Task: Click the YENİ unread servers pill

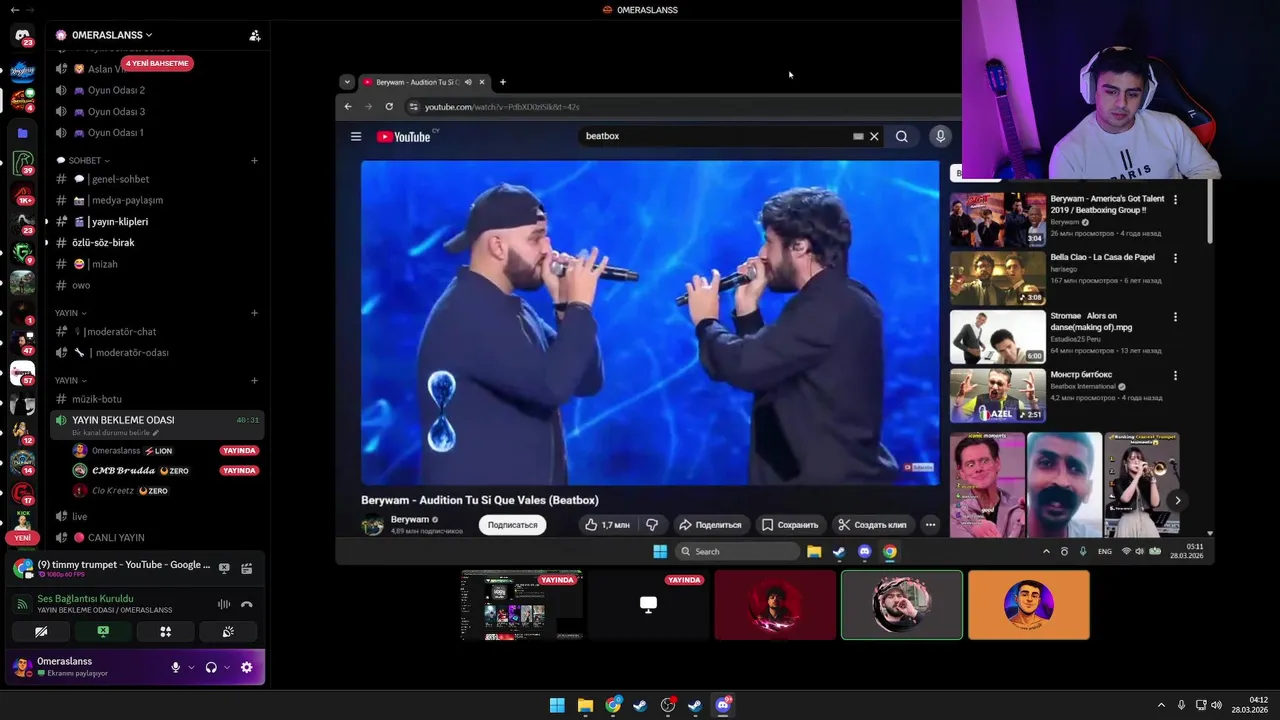Action: [x=22, y=537]
